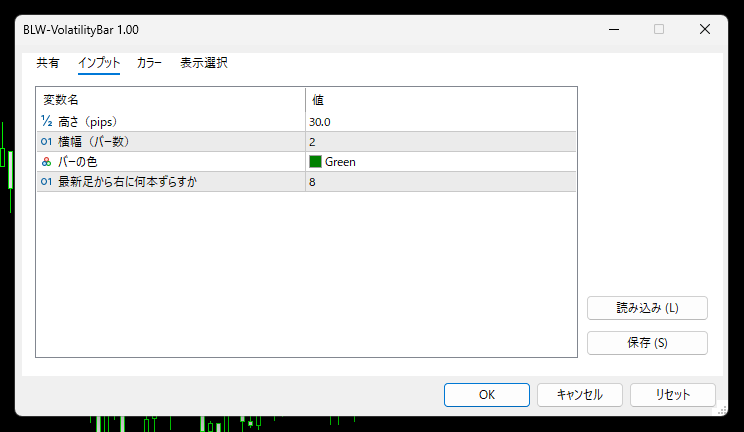Select the 高さ（pips） variable name
Viewport: 744px width, 432px height.
click(x=88, y=122)
